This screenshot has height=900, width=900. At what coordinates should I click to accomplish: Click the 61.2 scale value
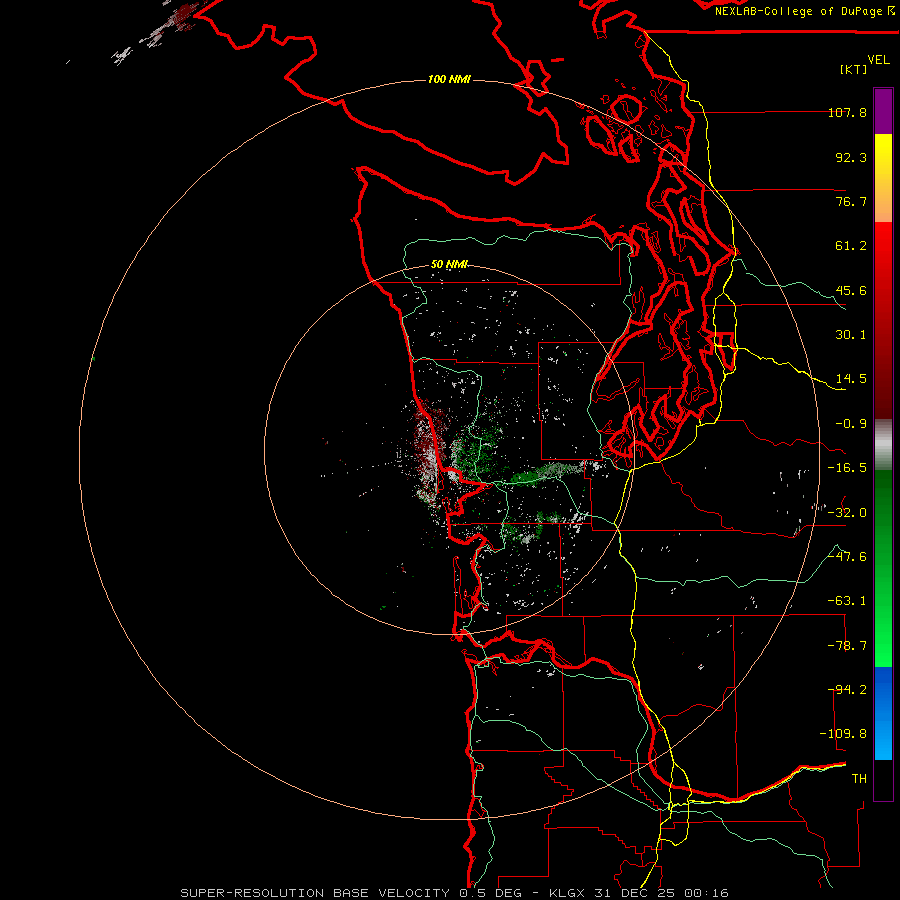click(x=851, y=246)
